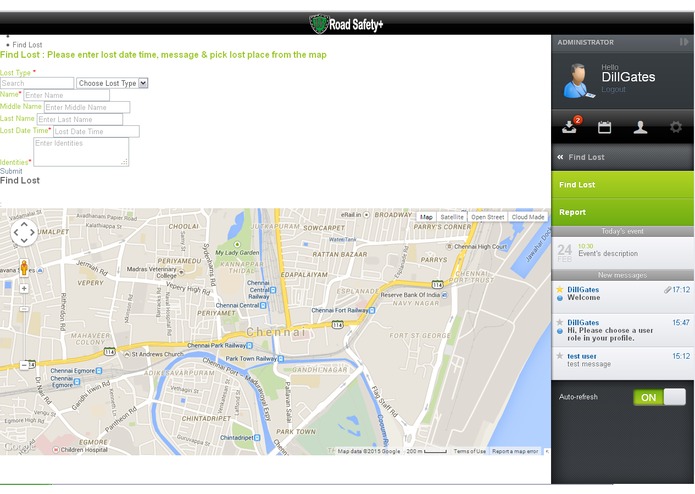Zoom out with the map minus button
Image resolution: width=695 pixels, height=494 pixels.
coord(24,366)
